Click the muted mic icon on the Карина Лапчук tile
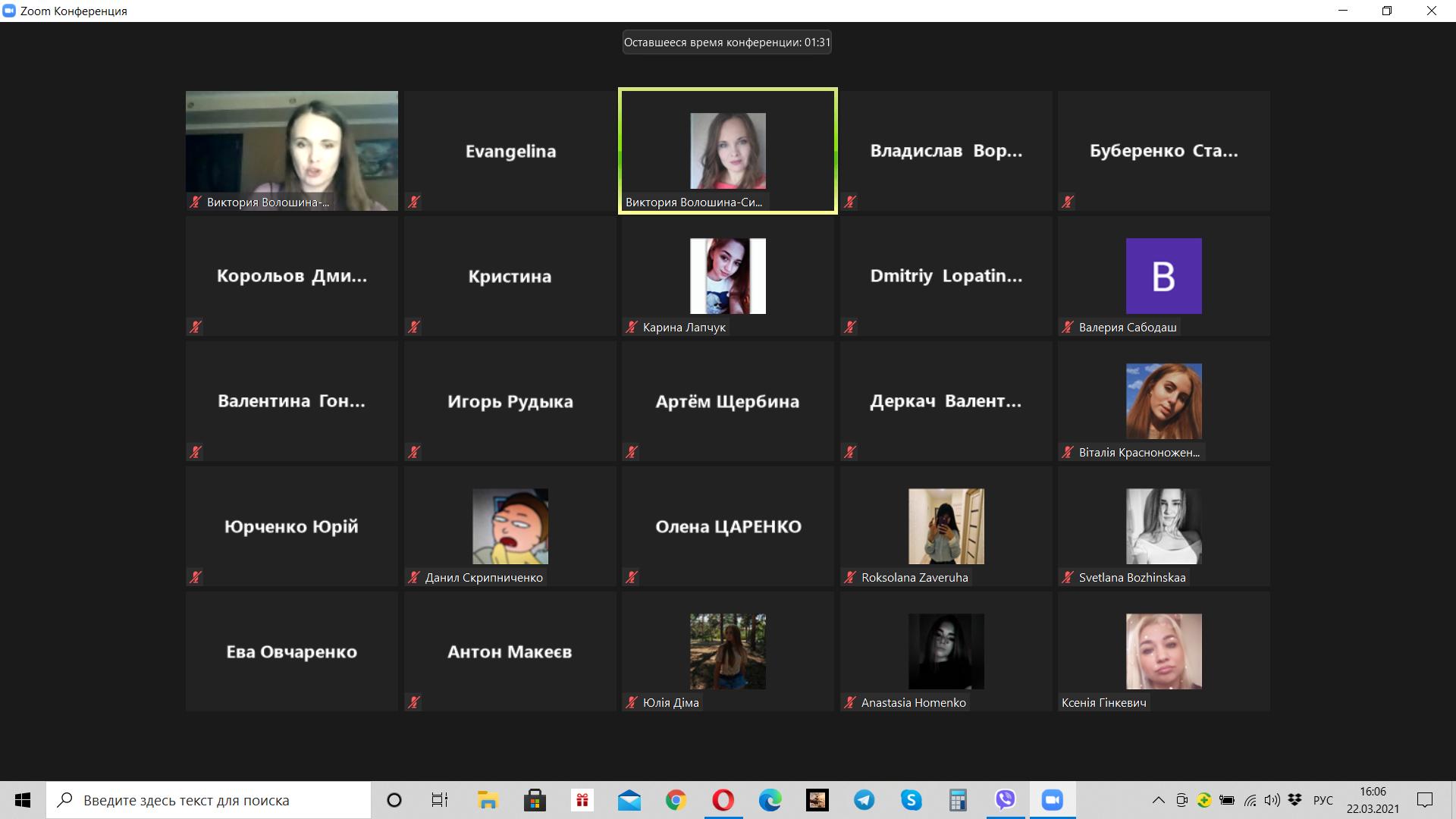 (x=632, y=327)
